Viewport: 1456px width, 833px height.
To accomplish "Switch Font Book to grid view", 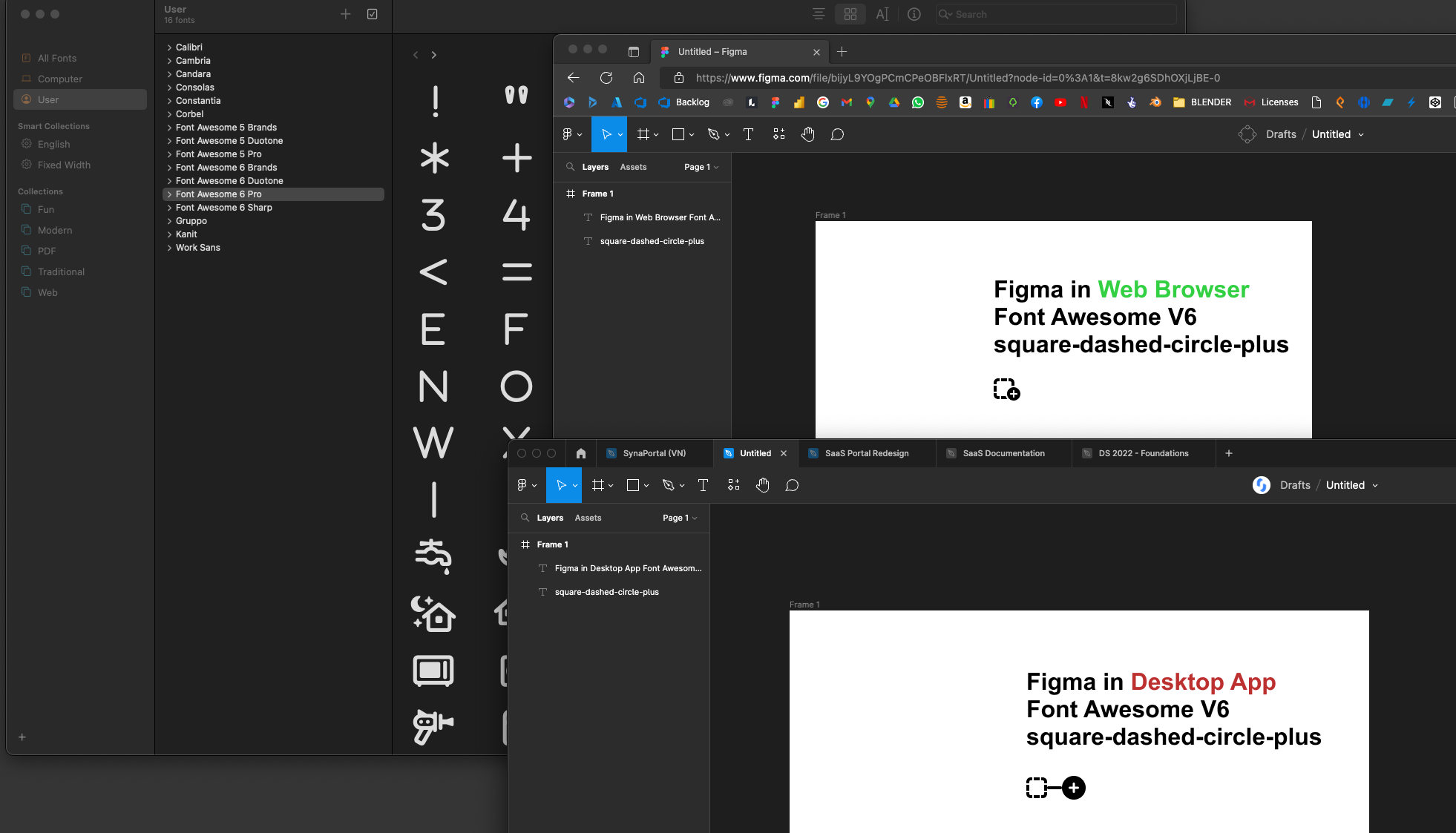I will point(850,14).
